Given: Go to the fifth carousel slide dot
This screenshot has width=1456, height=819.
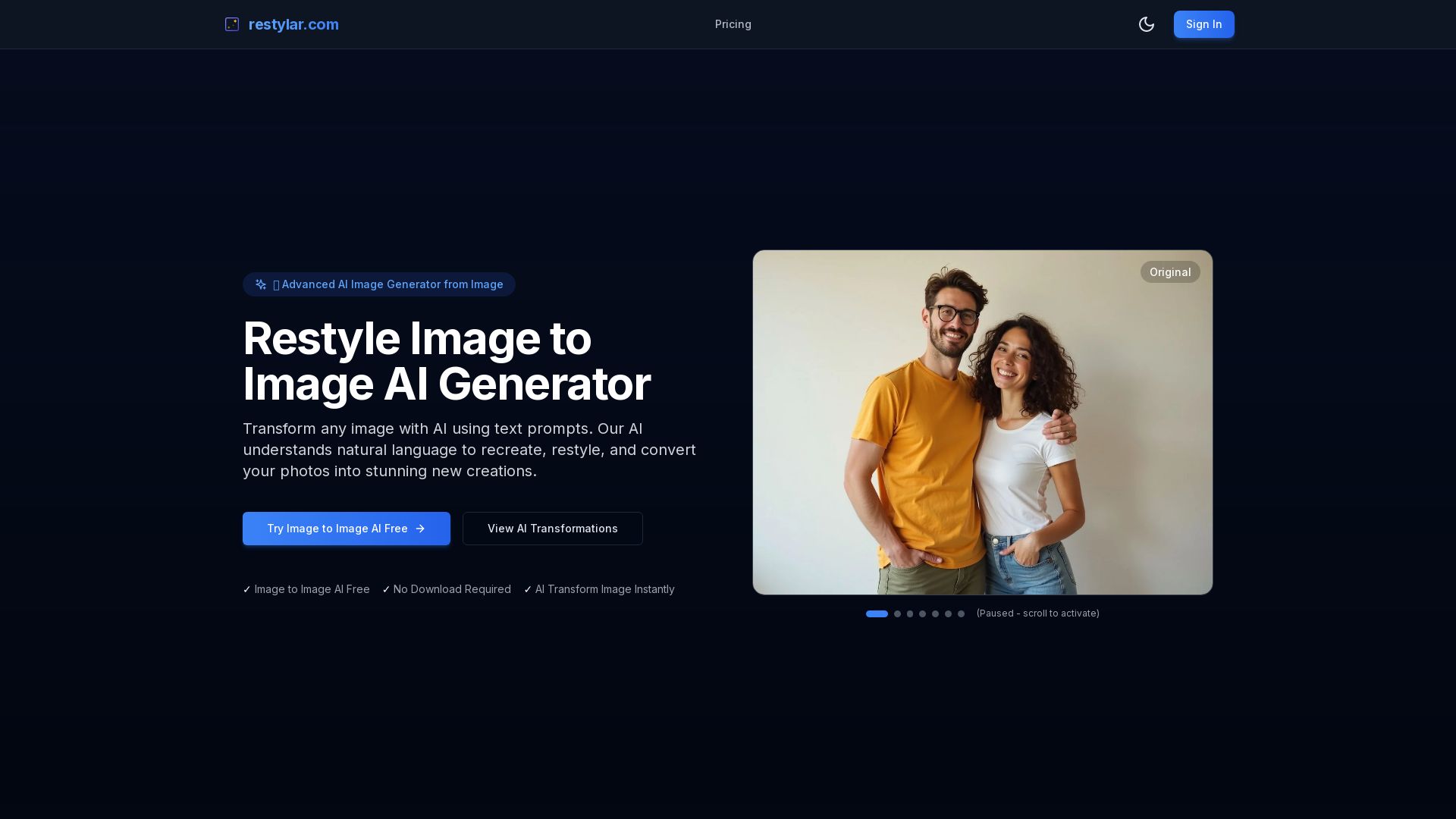Looking at the screenshot, I should click(935, 613).
